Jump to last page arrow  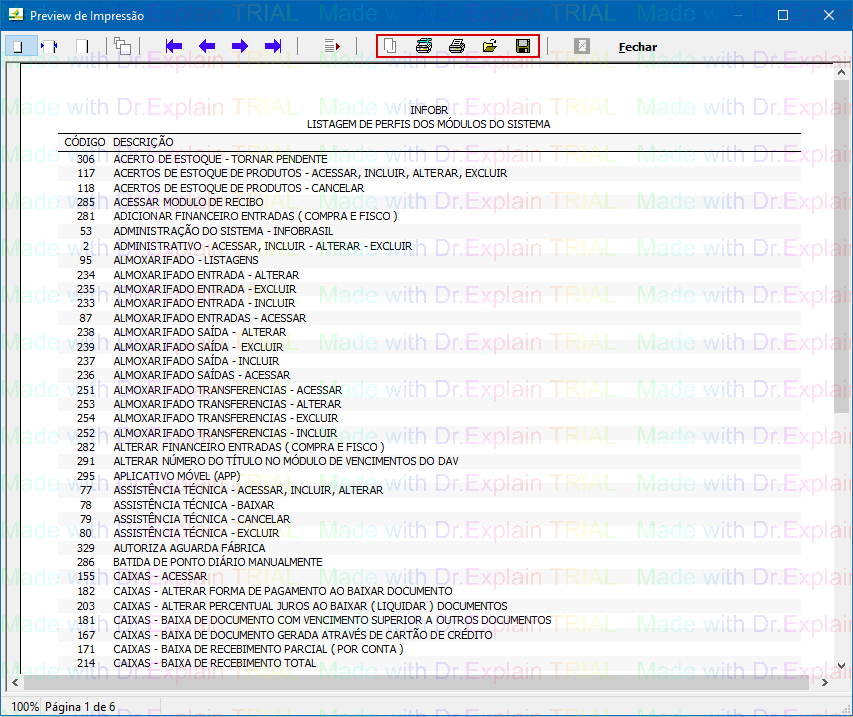[x=273, y=46]
